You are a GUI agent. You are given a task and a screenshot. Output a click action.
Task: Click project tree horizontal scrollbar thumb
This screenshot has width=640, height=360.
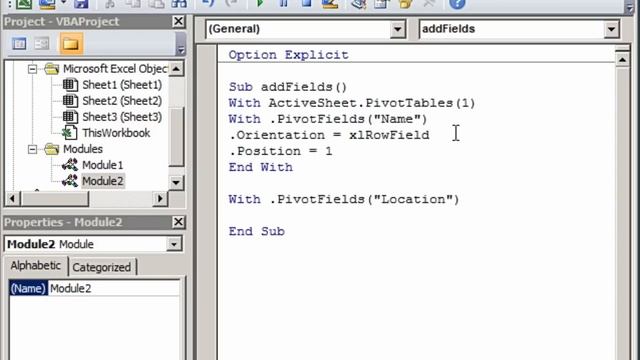click(x=55, y=199)
